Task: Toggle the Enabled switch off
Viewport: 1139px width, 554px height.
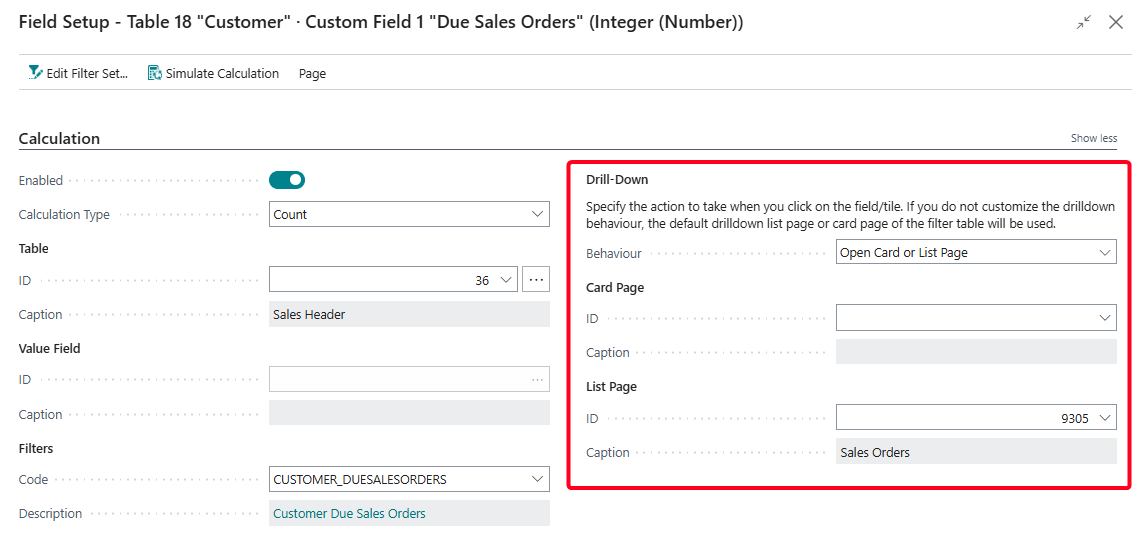Action: click(287, 180)
